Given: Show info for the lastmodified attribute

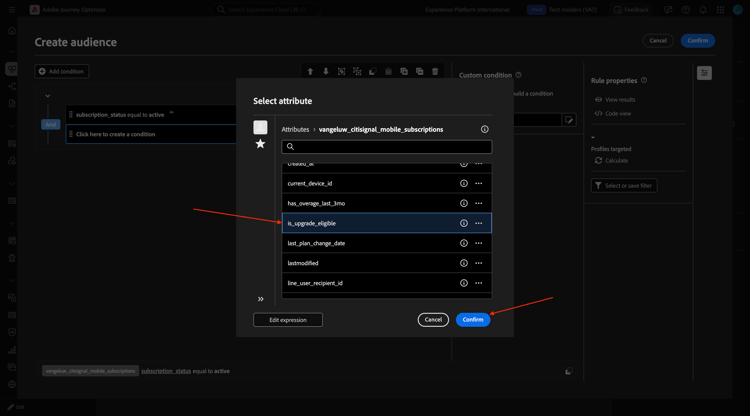Looking at the screenshot, I should coord(463,263).
